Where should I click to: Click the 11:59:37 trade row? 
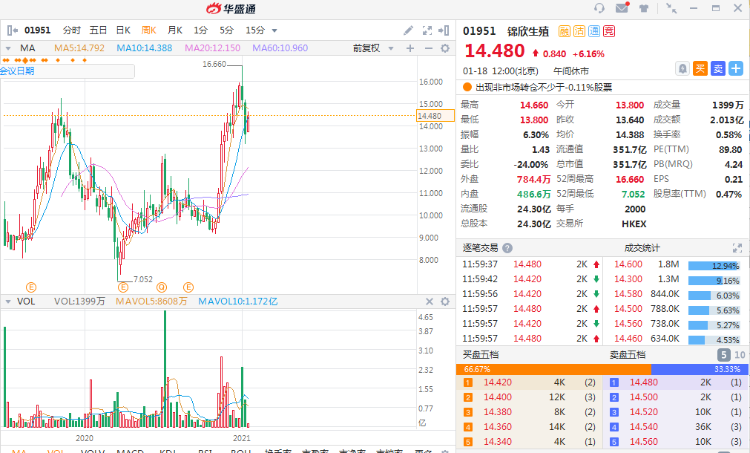pyautogui.click(x=529, y=264)
